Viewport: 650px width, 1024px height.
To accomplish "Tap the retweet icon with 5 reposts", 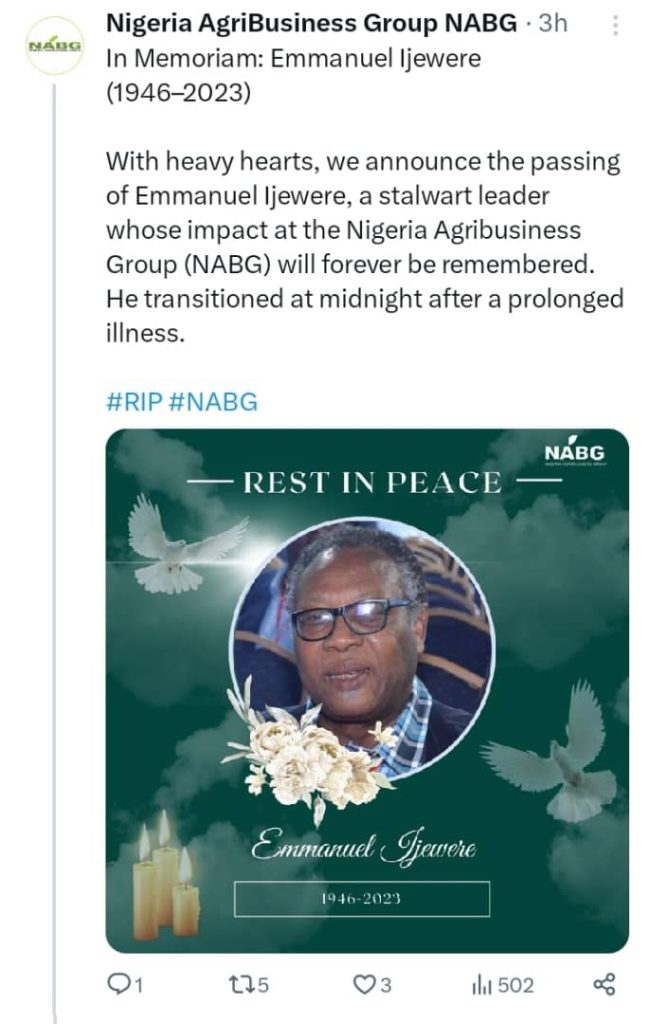I will (240, 984).
